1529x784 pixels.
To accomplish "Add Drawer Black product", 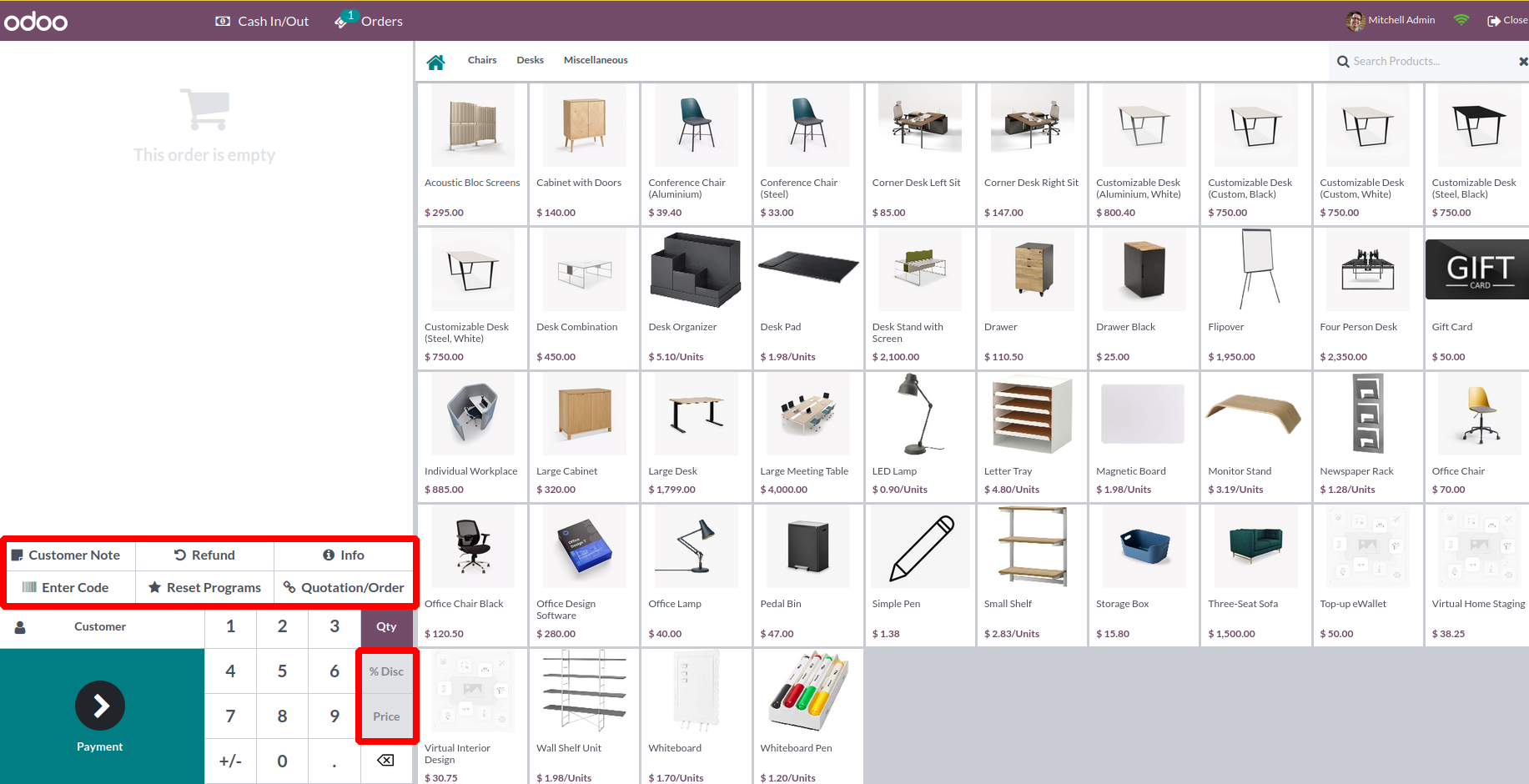I will [1144, 299].
